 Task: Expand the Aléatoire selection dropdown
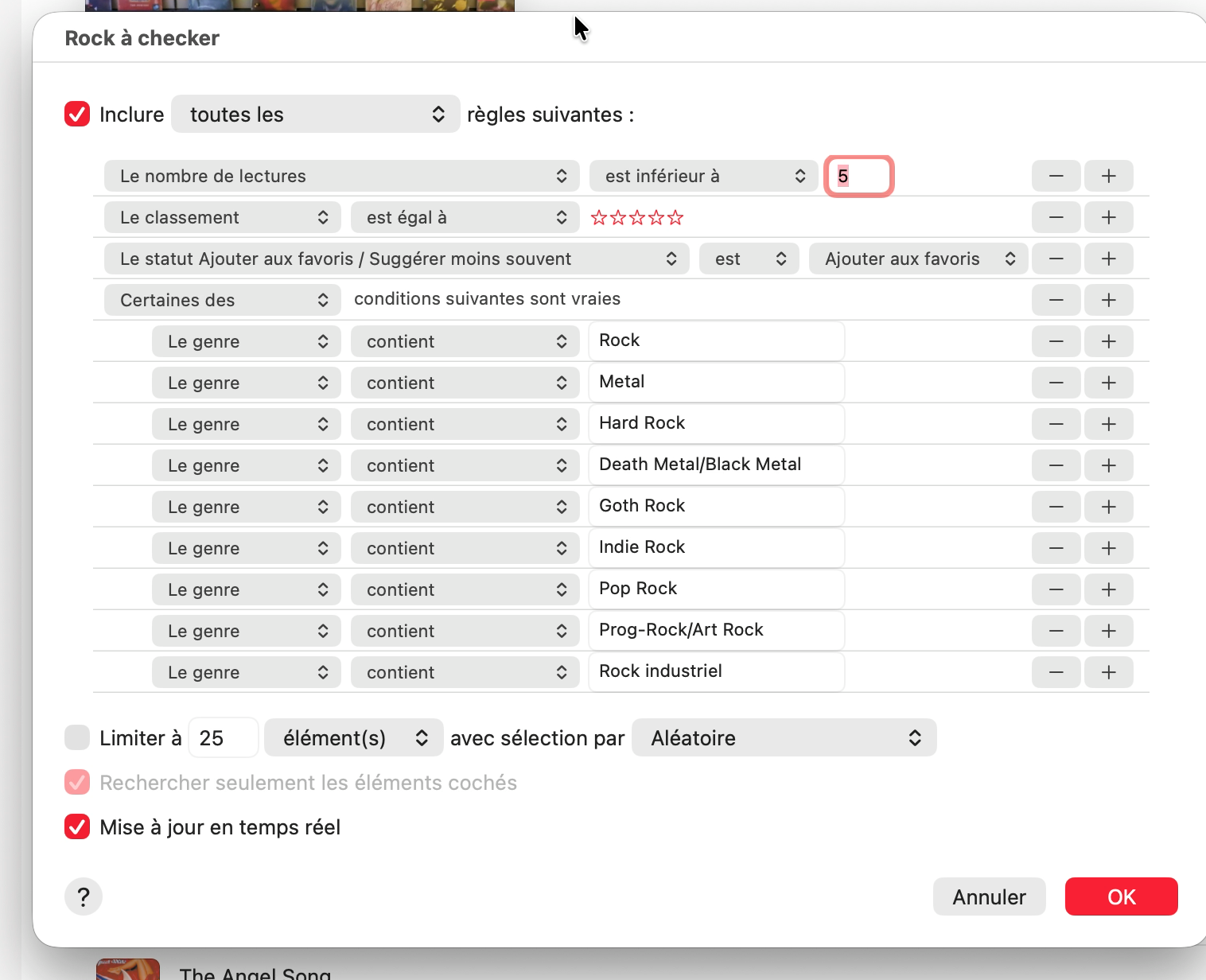[784, 737]
